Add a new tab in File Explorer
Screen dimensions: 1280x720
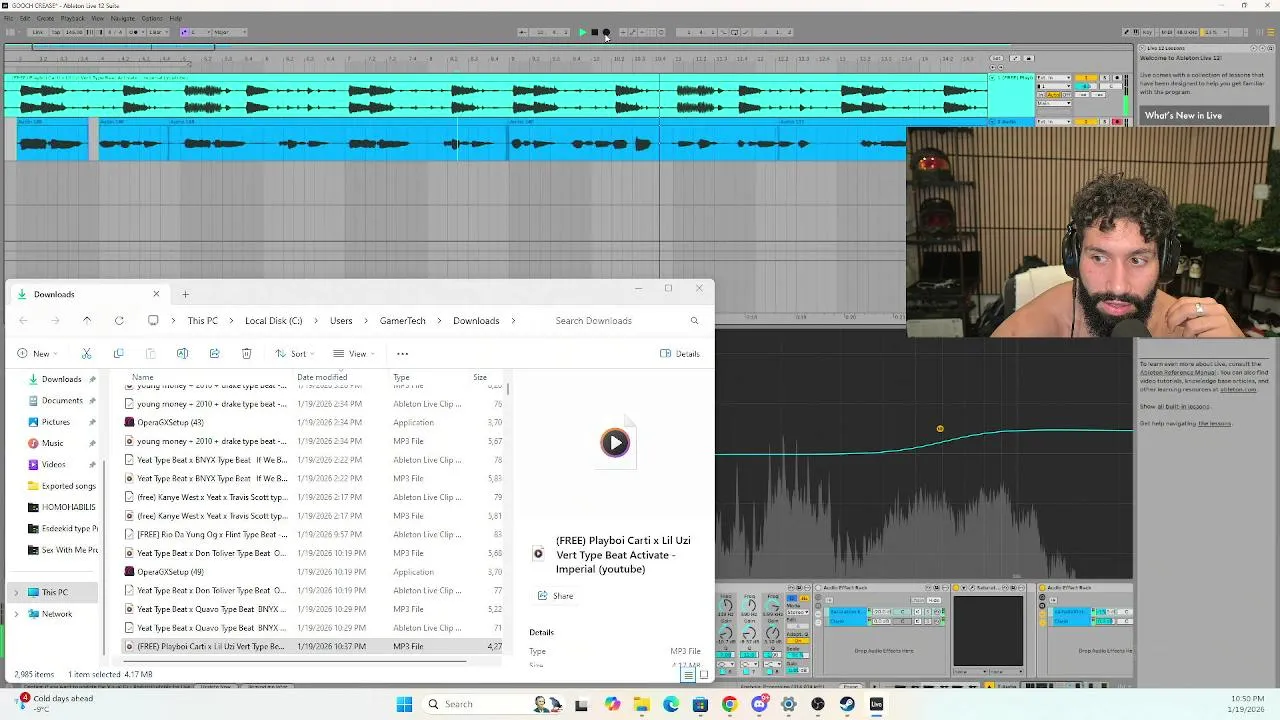(185, 294)
